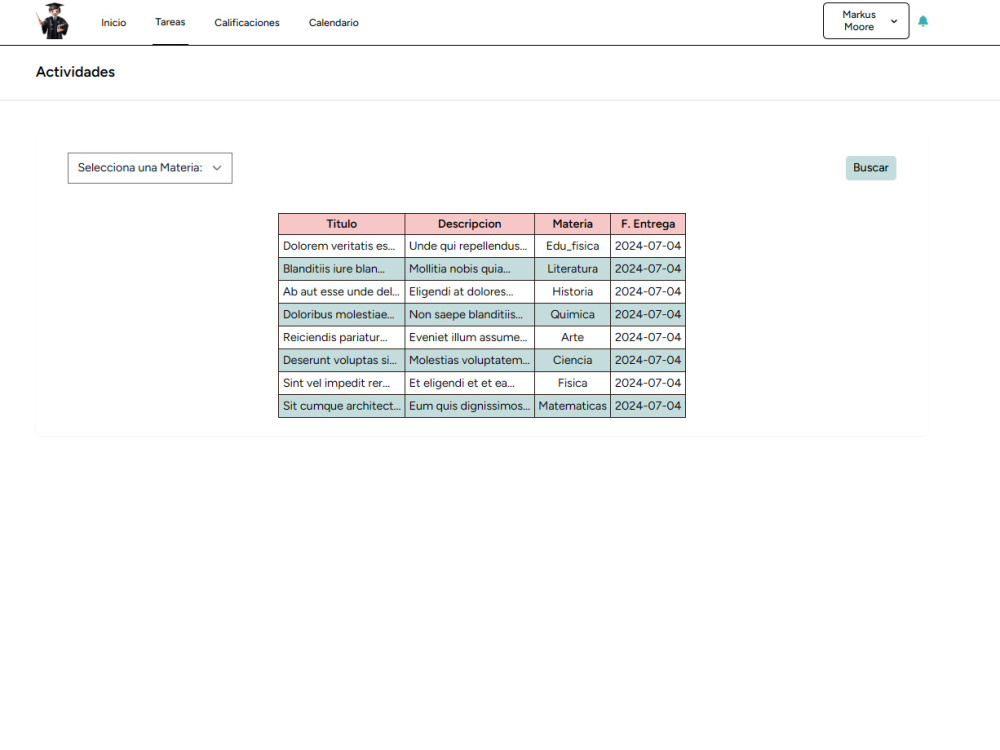Click the date in the Historia row
The height and width of the screenshot is (750, 1000).
point(648,291)
